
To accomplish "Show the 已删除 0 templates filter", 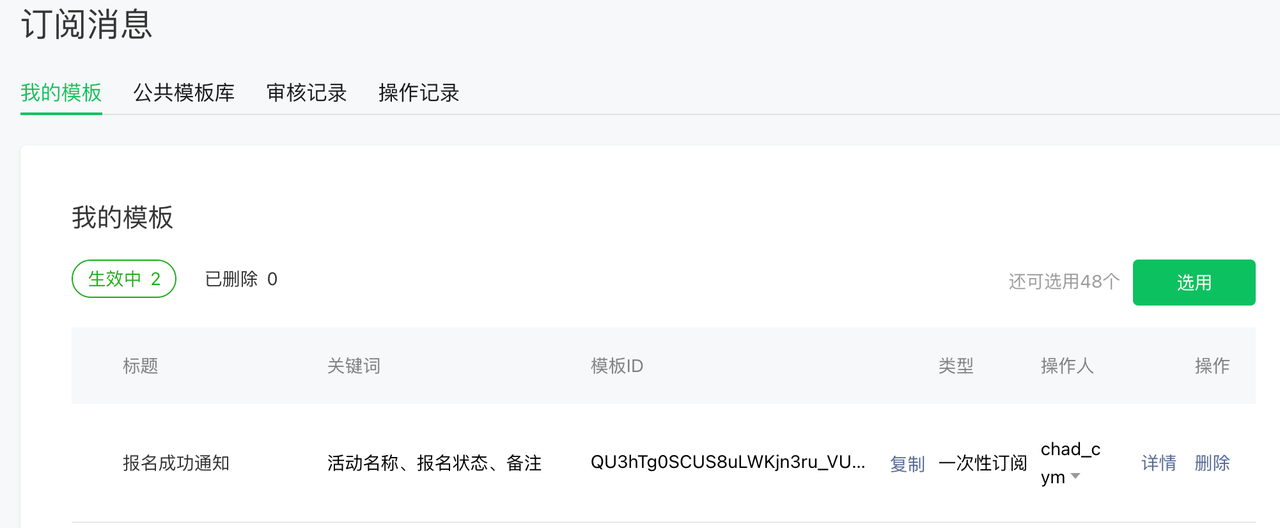I will tap(241, 279).
